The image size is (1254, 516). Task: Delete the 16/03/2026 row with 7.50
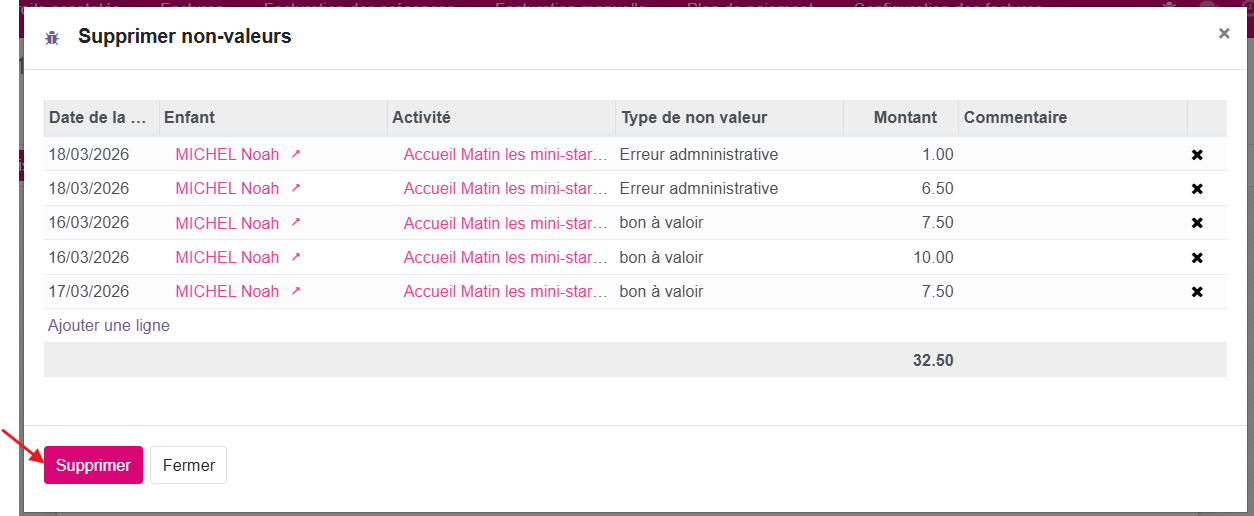(1197, 223)
